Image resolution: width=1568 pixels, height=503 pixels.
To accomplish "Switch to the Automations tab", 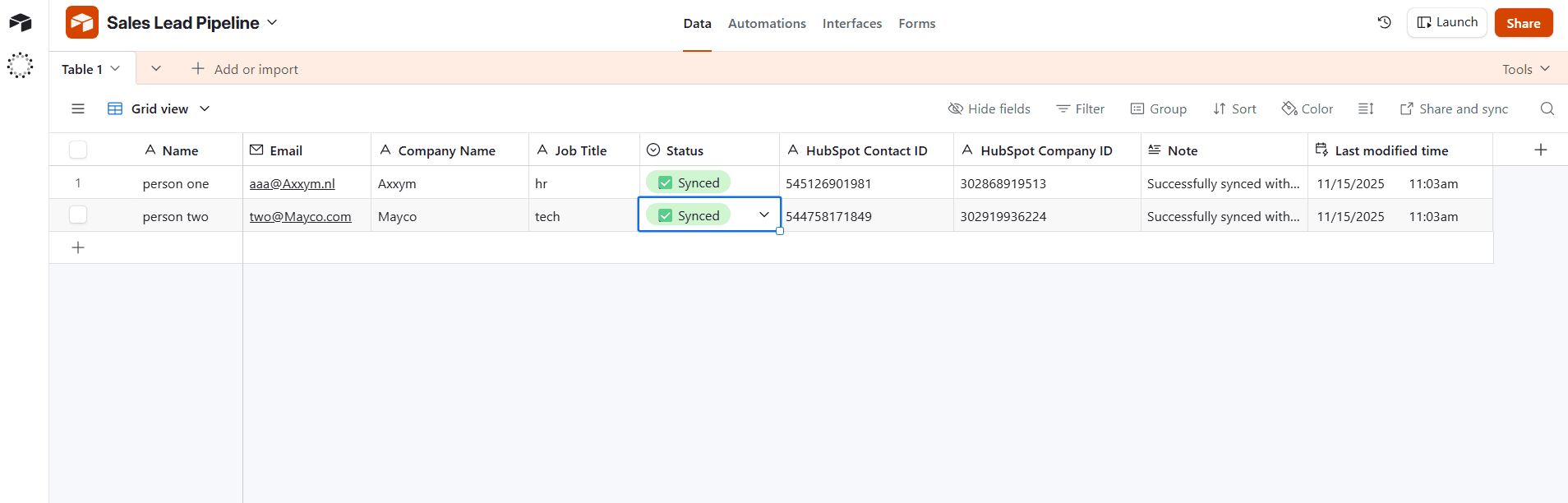I will [x=767, y=24].
